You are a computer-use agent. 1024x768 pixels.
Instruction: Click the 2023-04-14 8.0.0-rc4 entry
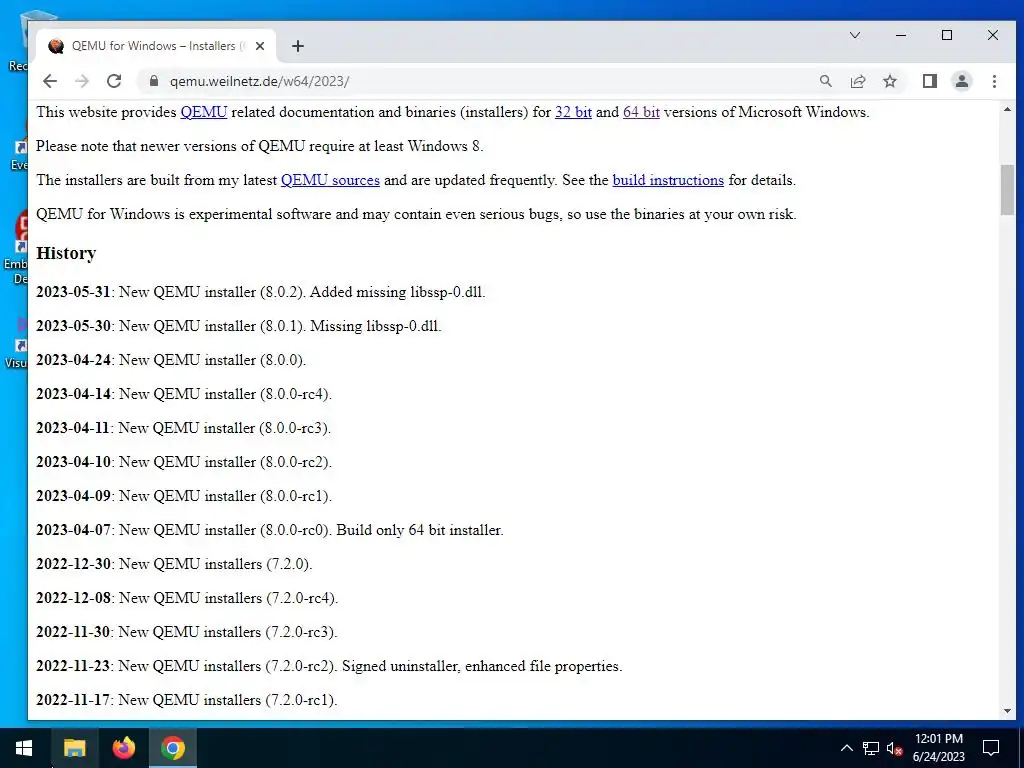coord(184,394)
